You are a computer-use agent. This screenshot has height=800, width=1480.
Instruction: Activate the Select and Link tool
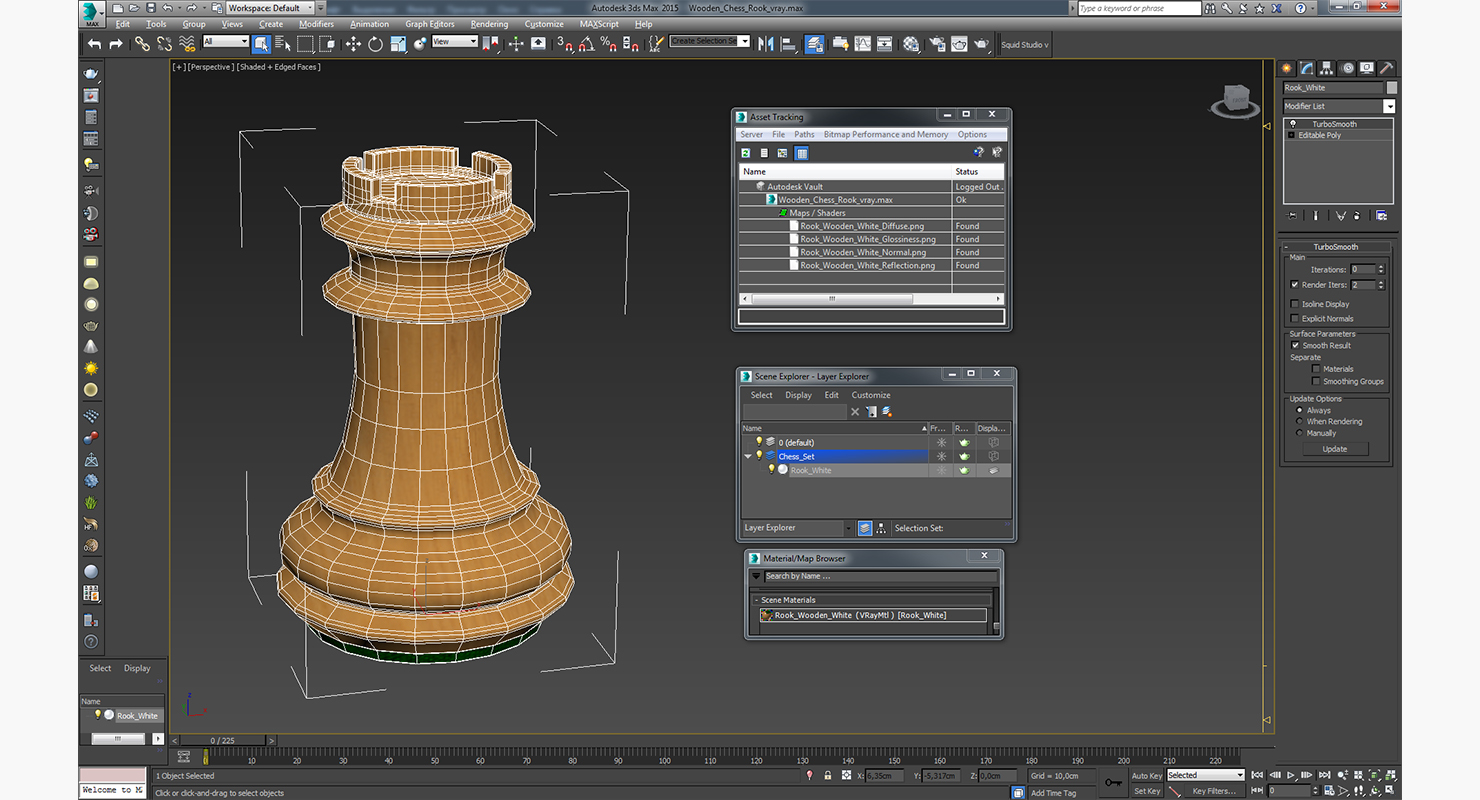(142, 44)
